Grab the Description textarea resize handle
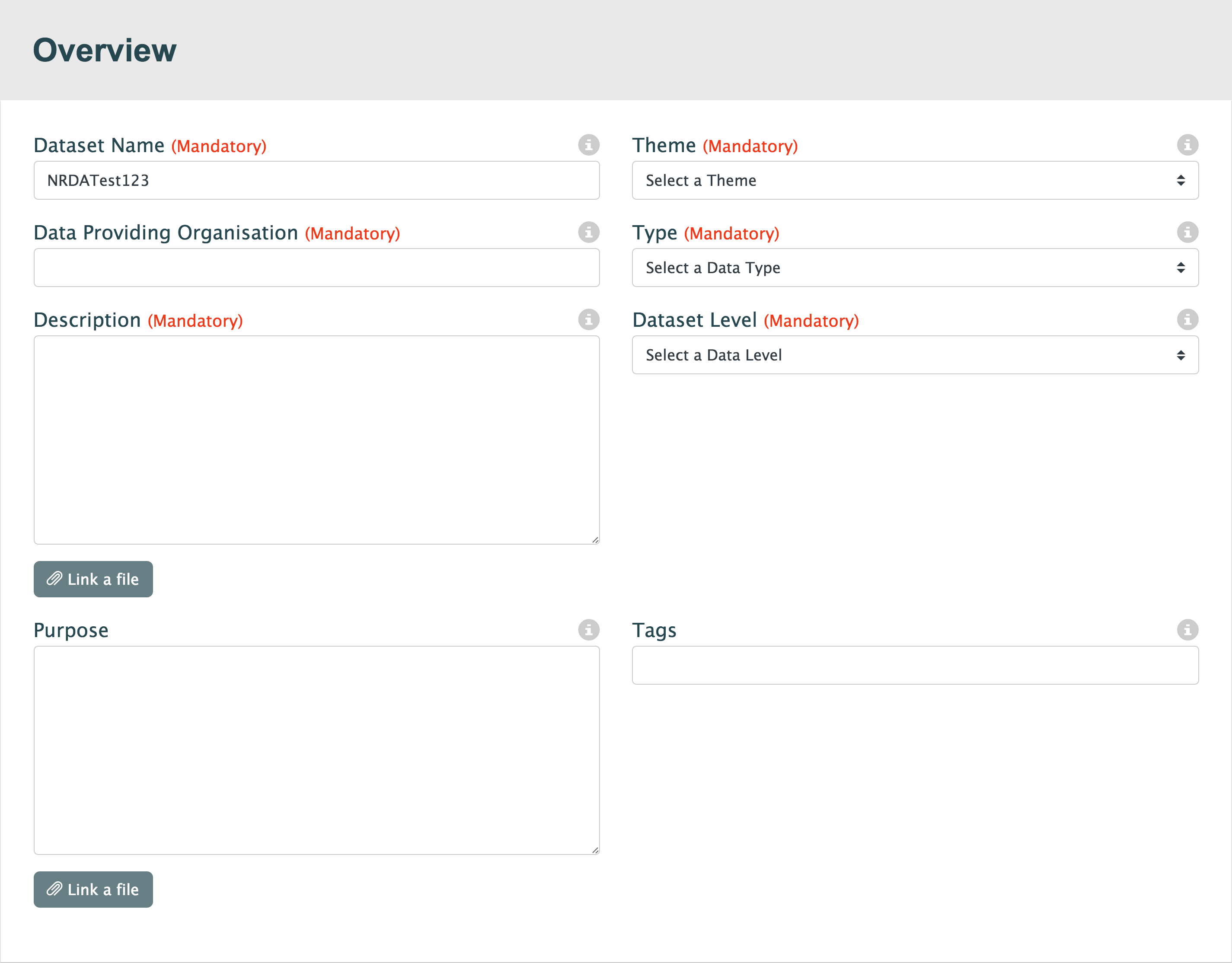 click(595, 540)
